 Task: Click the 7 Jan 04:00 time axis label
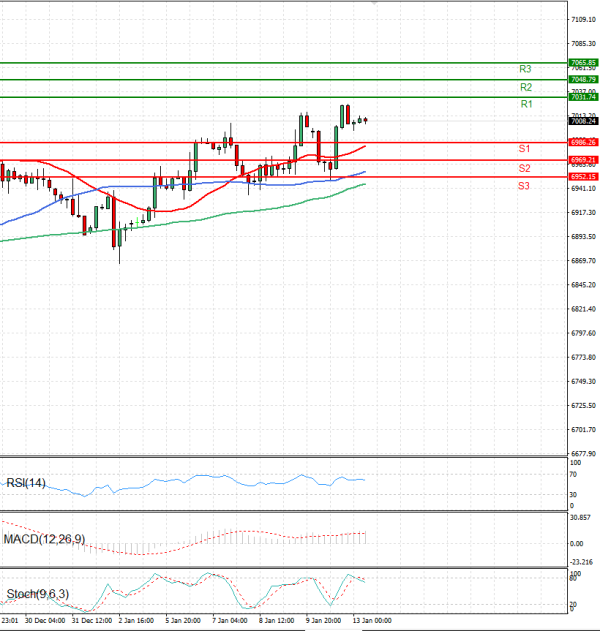[x=229, y=621]
